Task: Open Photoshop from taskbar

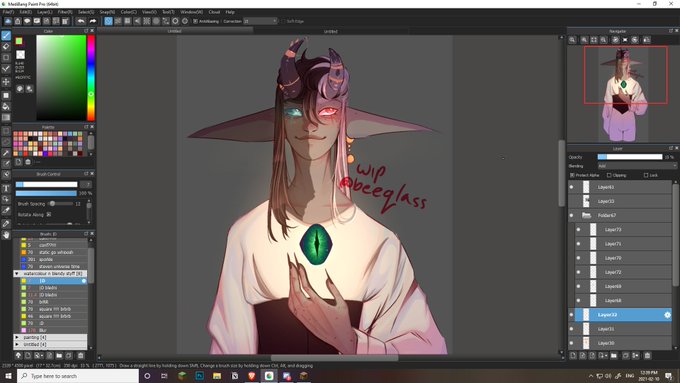Action: point(199,376)
